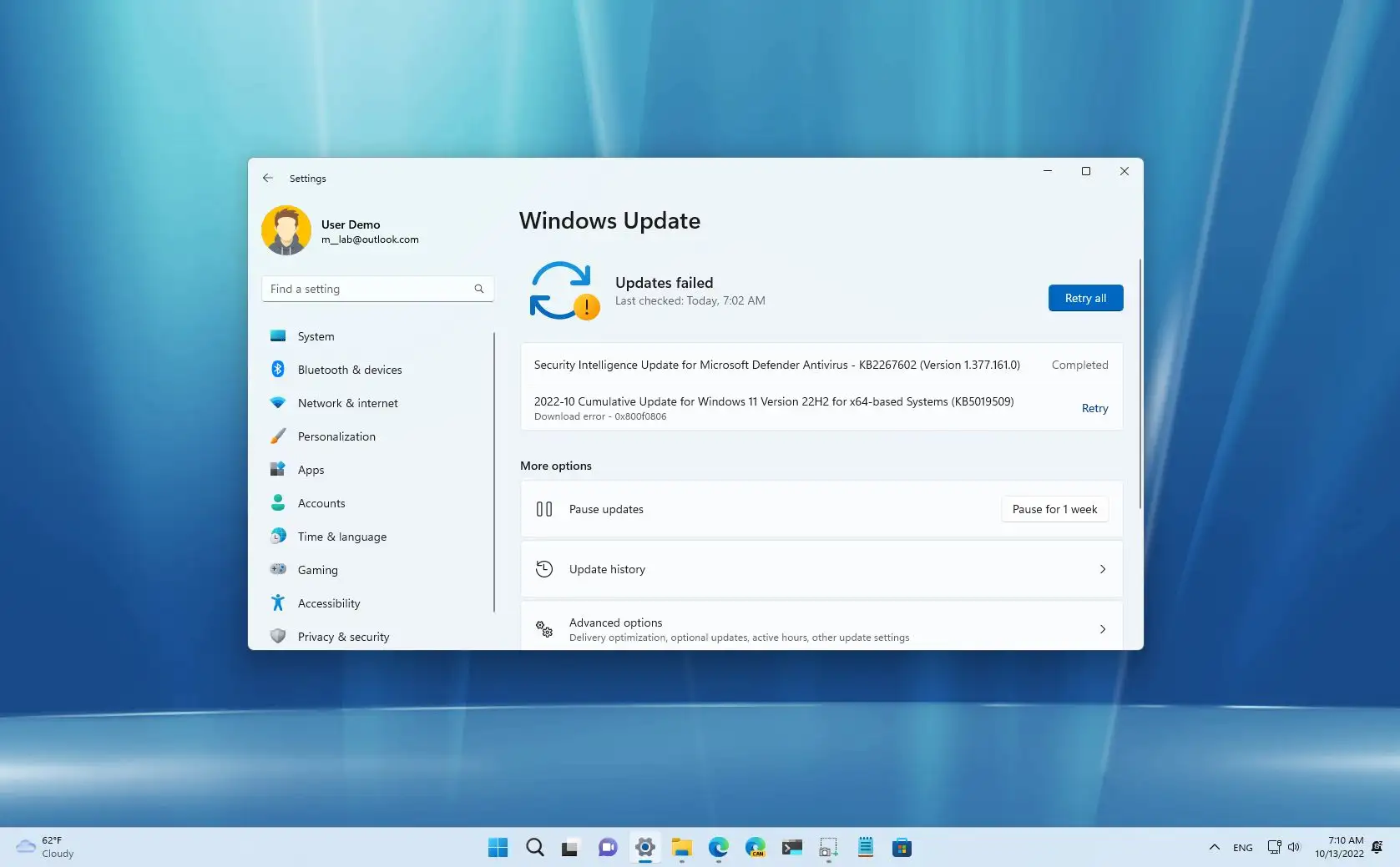Click Pause for 1 week
Image resolution: width=1400 pixels, height=867 pixels.
pos(1054,509)
